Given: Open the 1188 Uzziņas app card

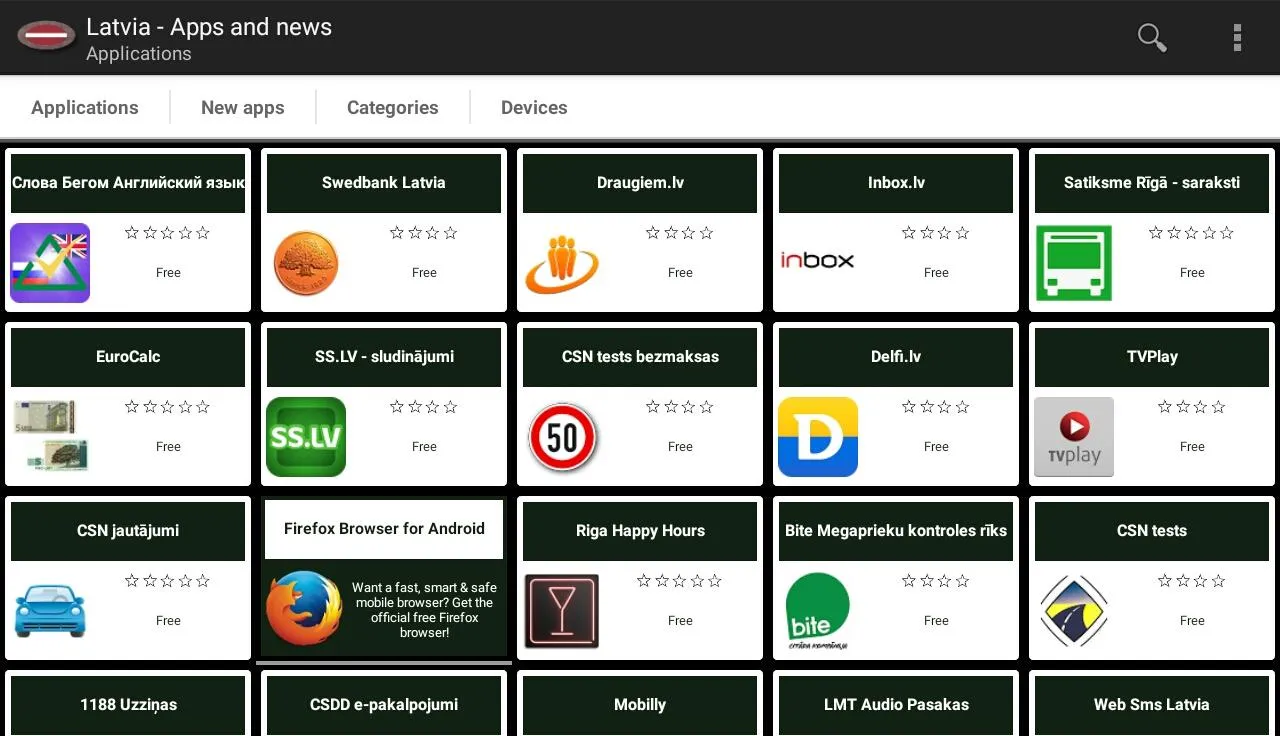Looking at the screenshot, I should pyautogui.click(x=128, y=704).
